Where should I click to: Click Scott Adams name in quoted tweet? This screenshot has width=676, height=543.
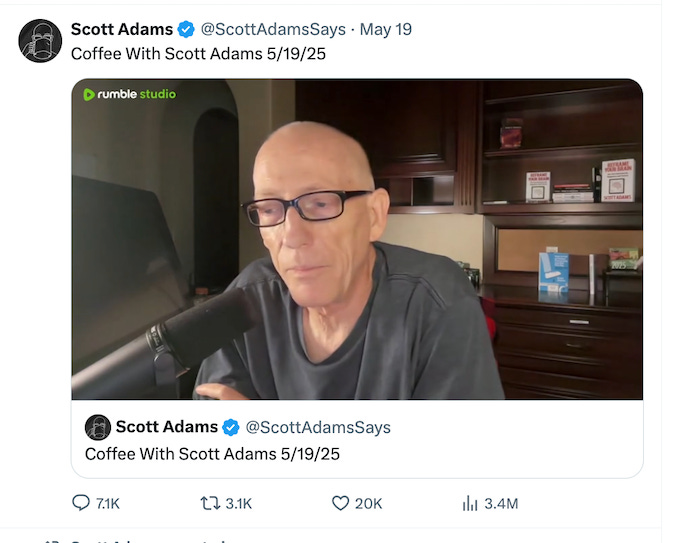point(167,427)
